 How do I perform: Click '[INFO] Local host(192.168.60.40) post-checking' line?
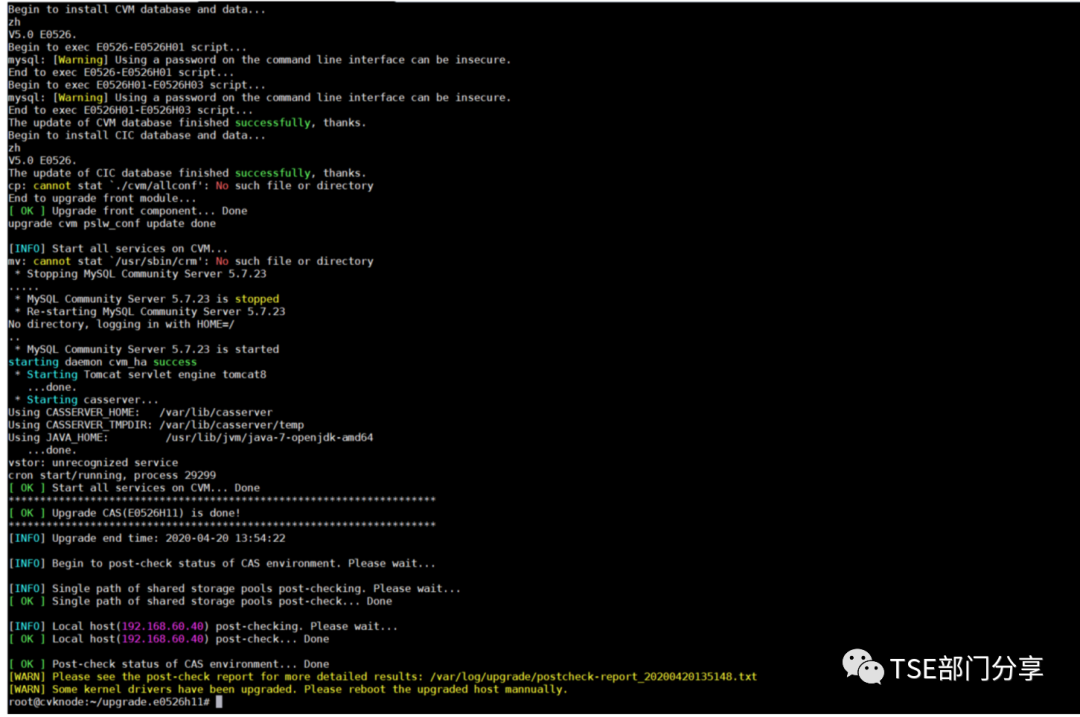[202, 627]
